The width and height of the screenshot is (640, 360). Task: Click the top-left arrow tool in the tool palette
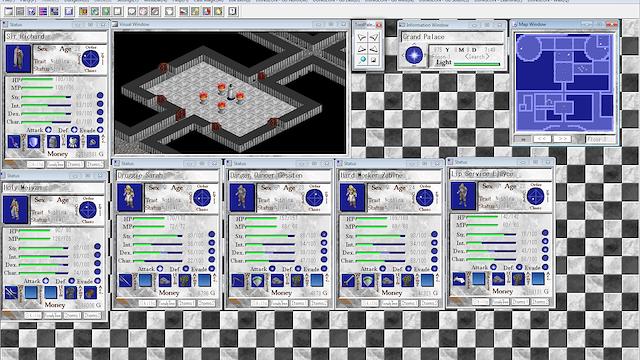(362, 38)
